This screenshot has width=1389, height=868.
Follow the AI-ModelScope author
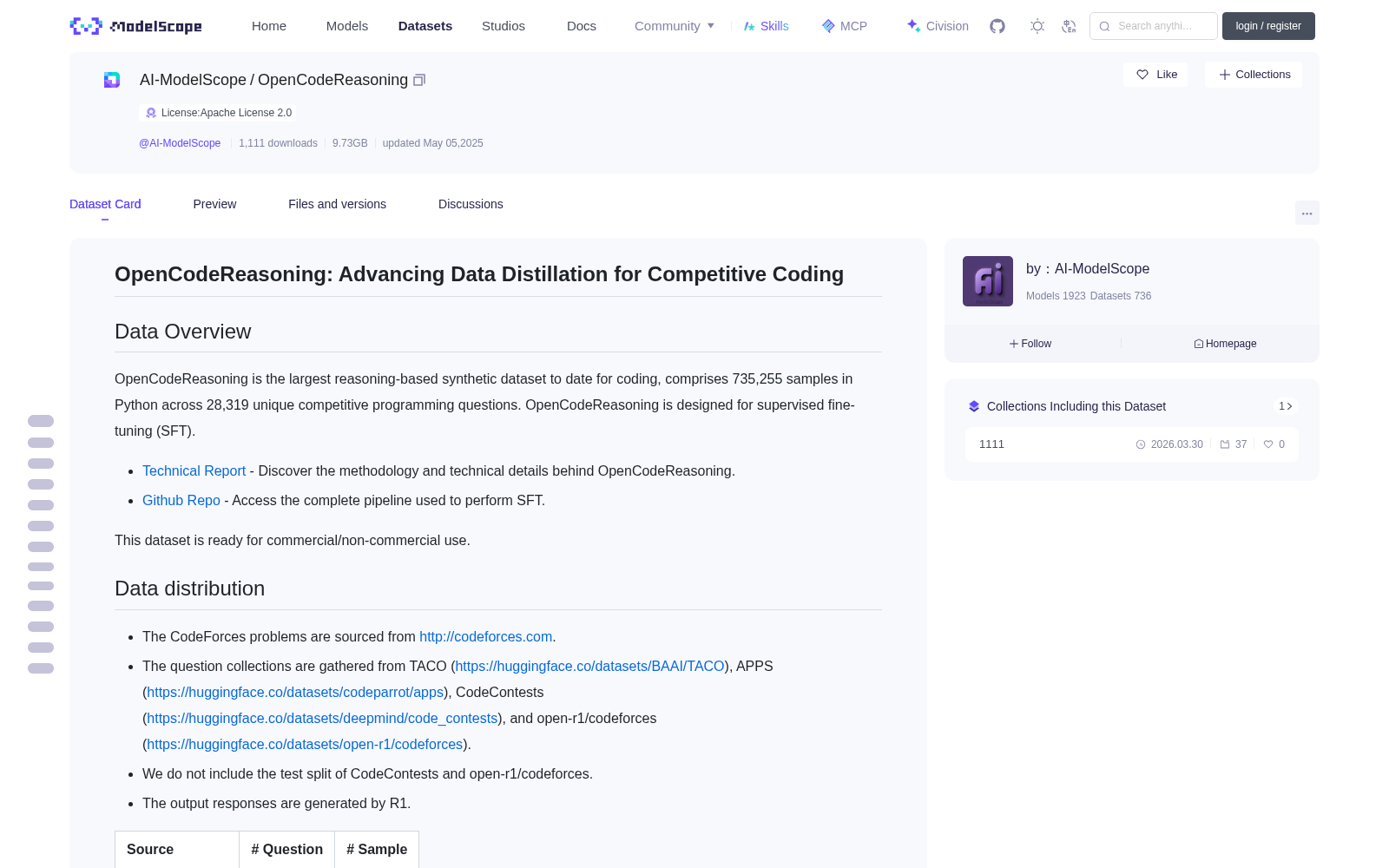[1030, 344]
